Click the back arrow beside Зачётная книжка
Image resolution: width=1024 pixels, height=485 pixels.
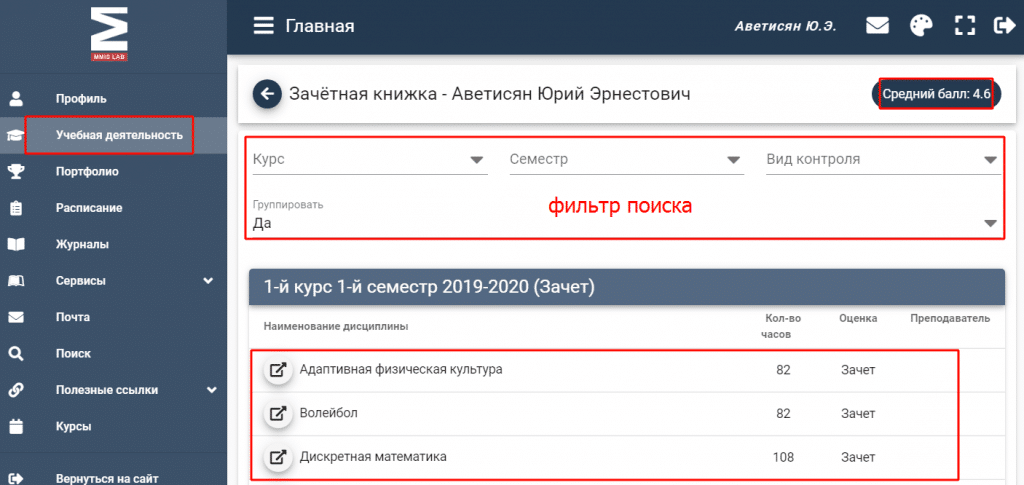point(266,94)
